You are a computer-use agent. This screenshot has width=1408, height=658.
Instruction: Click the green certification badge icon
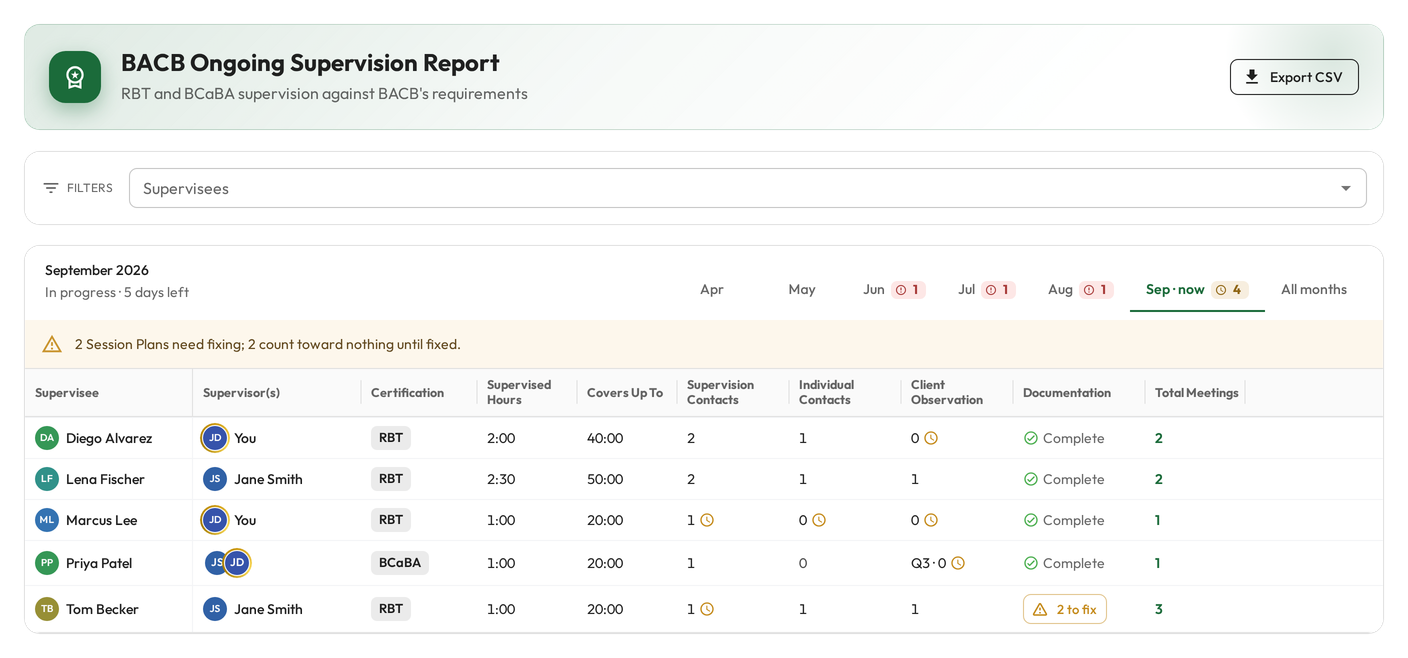point(75,77)
